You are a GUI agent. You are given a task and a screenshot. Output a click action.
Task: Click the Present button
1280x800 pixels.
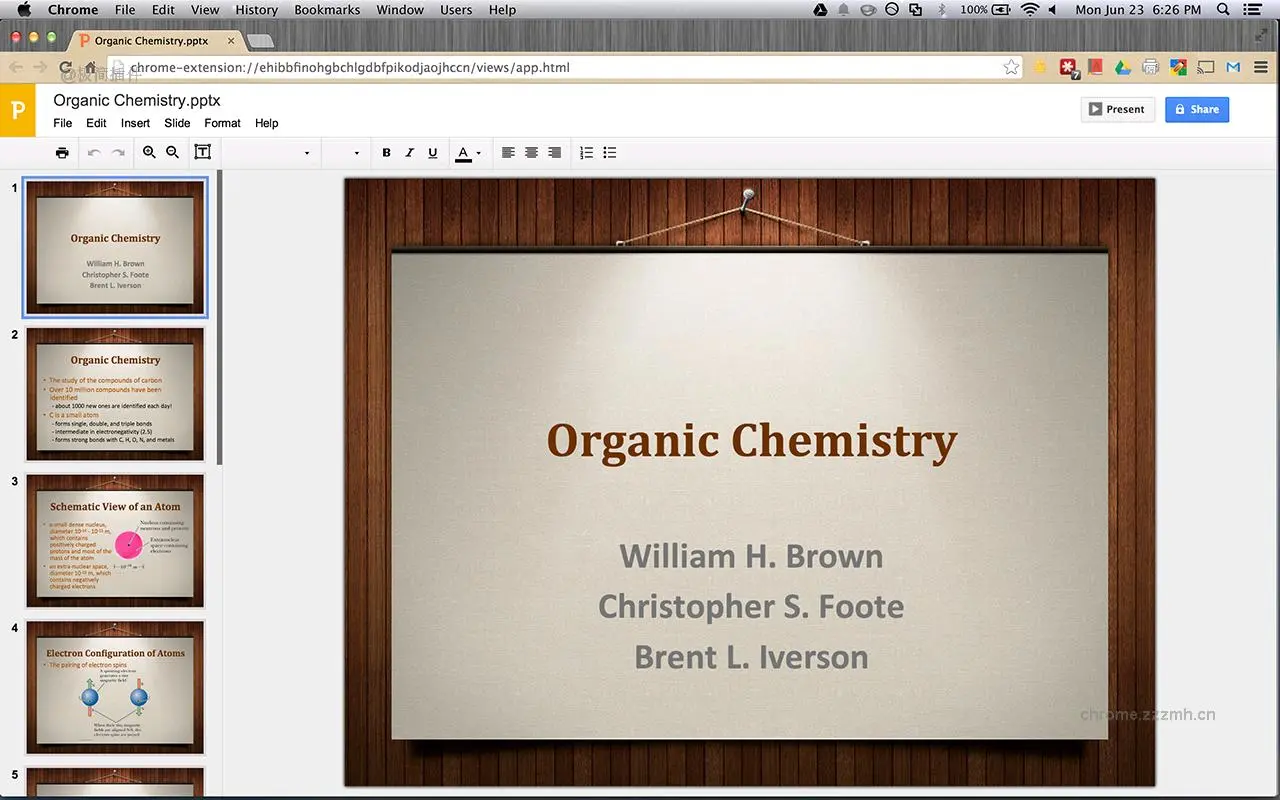(x=1117, y=110)
